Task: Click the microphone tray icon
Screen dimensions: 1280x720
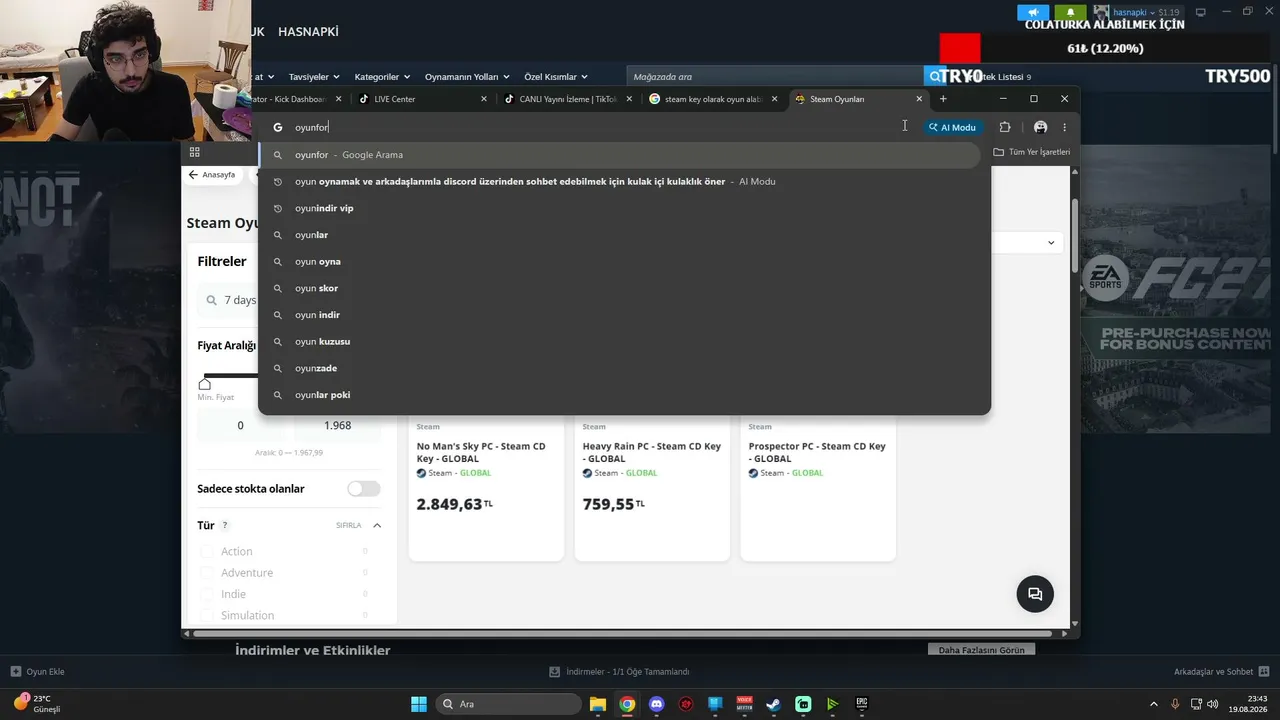Action: point(1175,704)
